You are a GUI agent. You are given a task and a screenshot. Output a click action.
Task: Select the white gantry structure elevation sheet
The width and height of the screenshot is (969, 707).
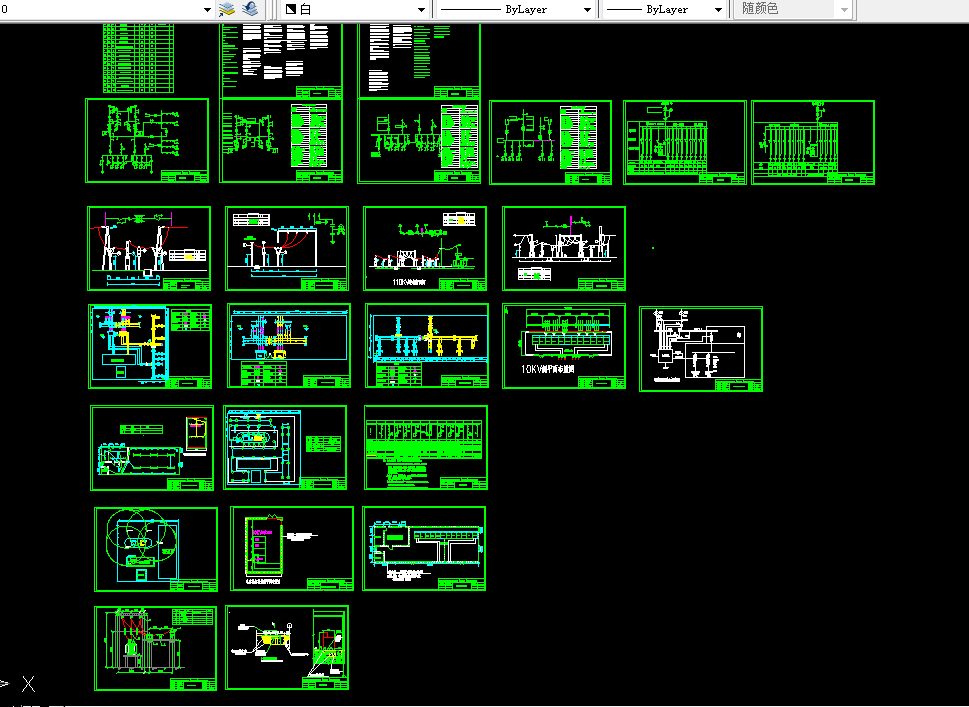(x=564, y=248)
